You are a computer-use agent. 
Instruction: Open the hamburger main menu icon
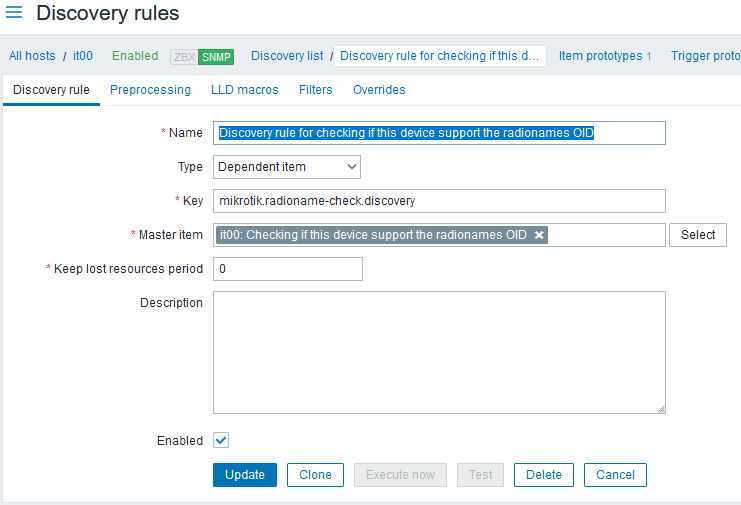[14, 13]
